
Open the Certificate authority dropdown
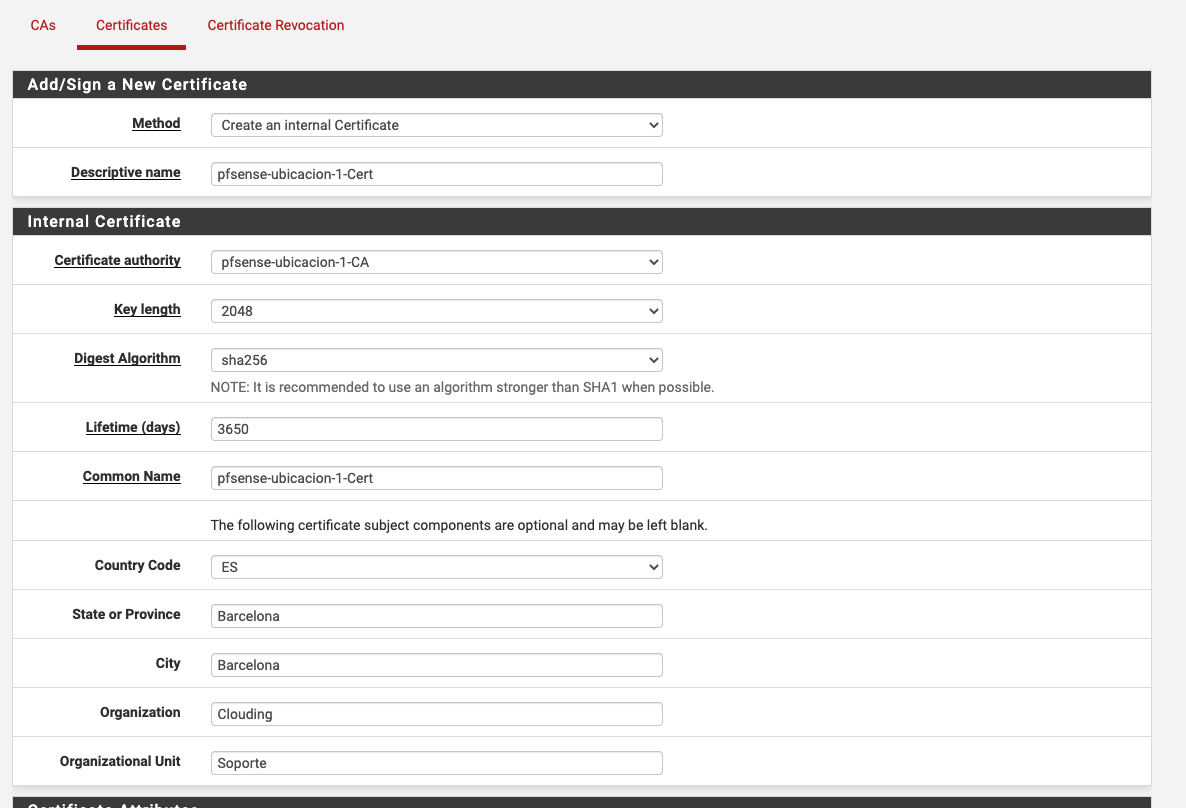pos(436,262)
